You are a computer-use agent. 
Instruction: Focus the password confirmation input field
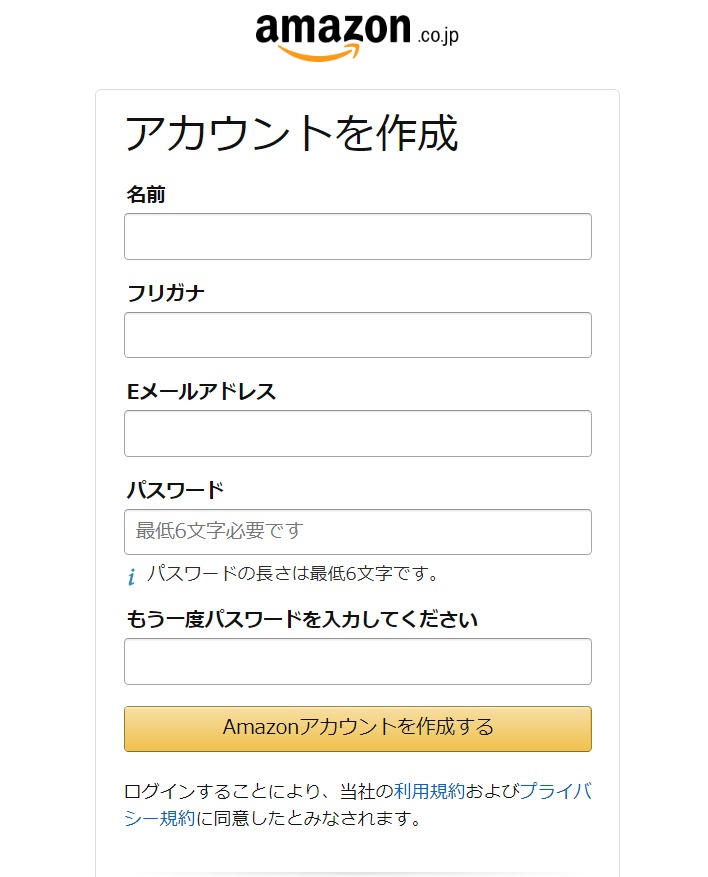coord(357,661)
